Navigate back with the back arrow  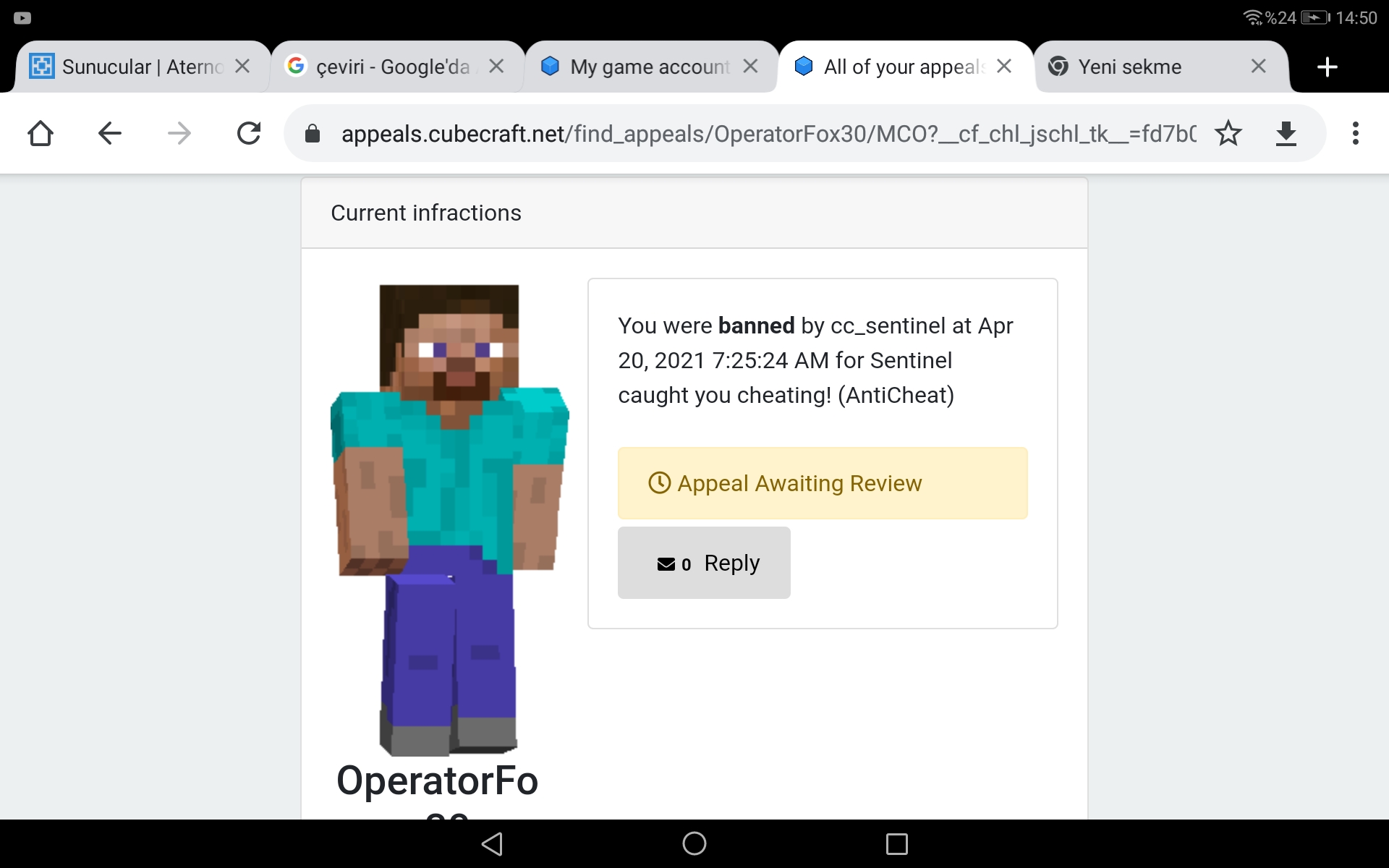click(109, 133)
